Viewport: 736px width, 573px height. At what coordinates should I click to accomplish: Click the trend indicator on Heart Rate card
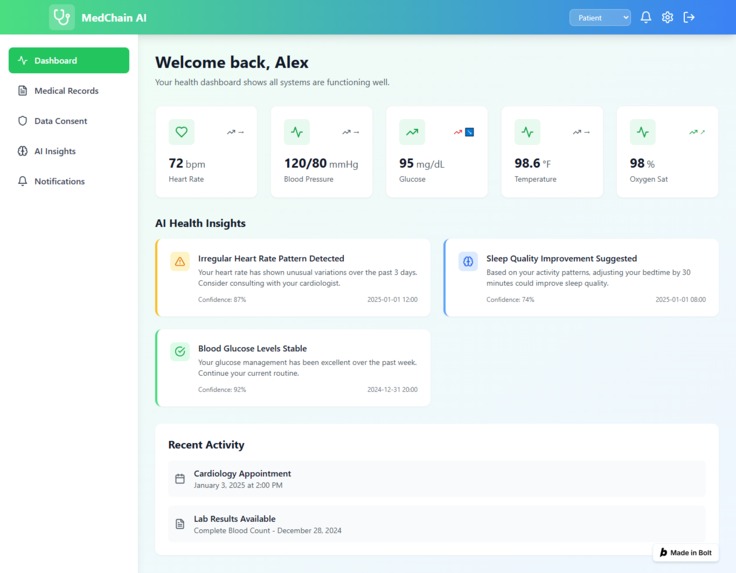coord(236,132)
